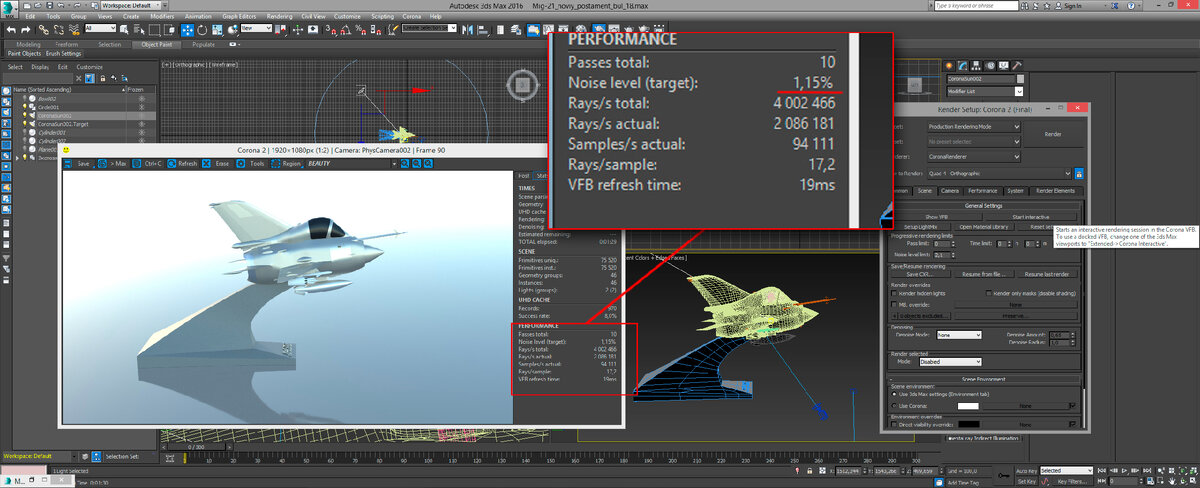Activate the Select and Move tool

coord(188,30)
